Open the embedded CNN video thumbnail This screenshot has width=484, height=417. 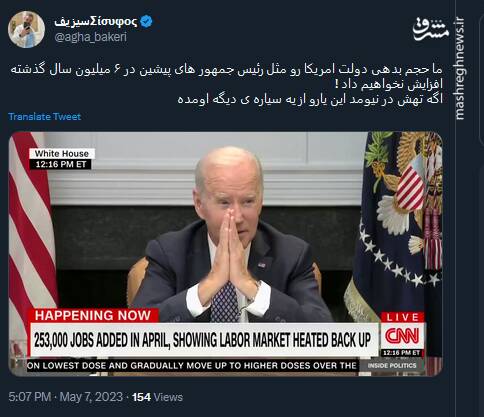click(x=226, y=254)
